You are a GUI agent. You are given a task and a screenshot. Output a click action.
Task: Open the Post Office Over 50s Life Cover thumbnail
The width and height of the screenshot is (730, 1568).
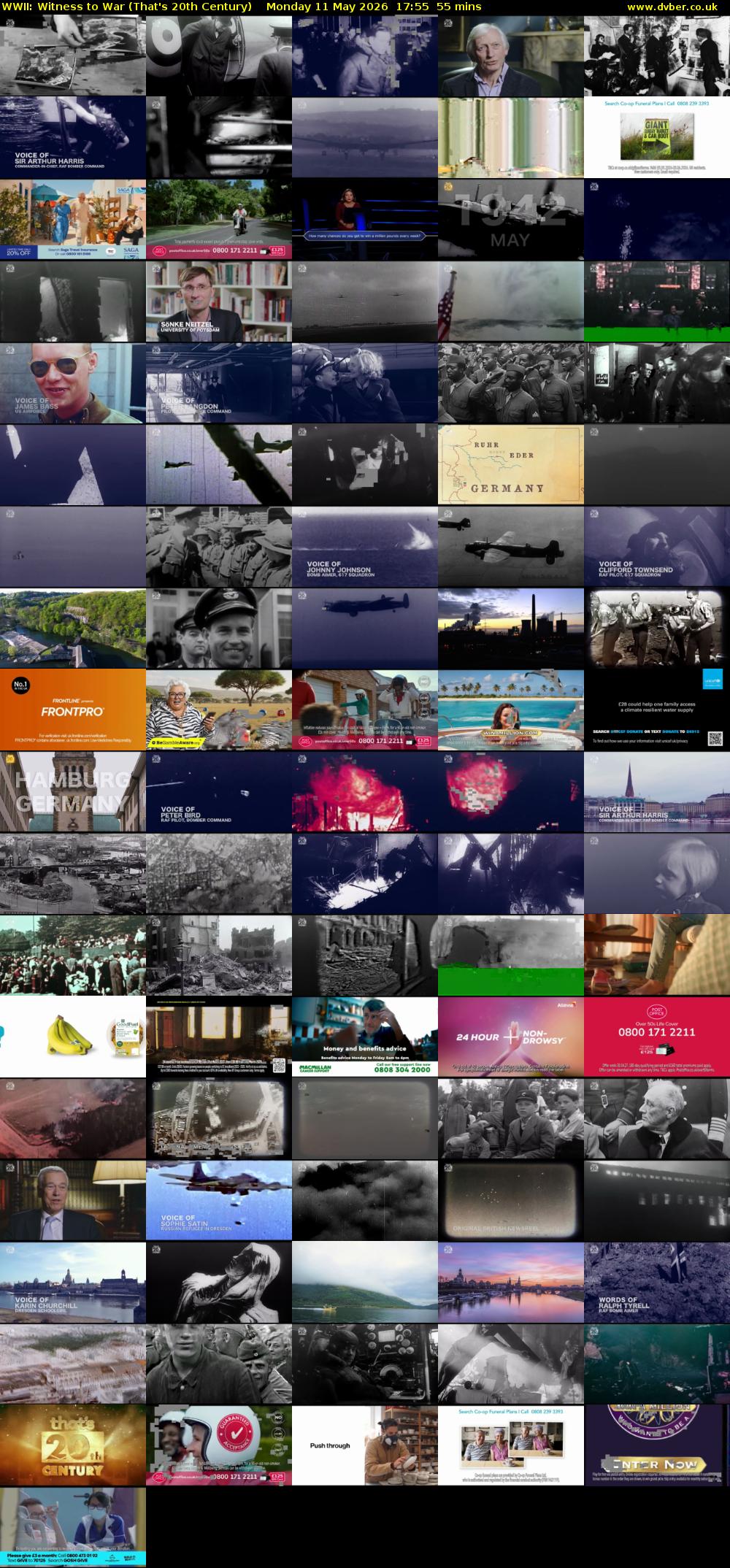coord(657,1037)
